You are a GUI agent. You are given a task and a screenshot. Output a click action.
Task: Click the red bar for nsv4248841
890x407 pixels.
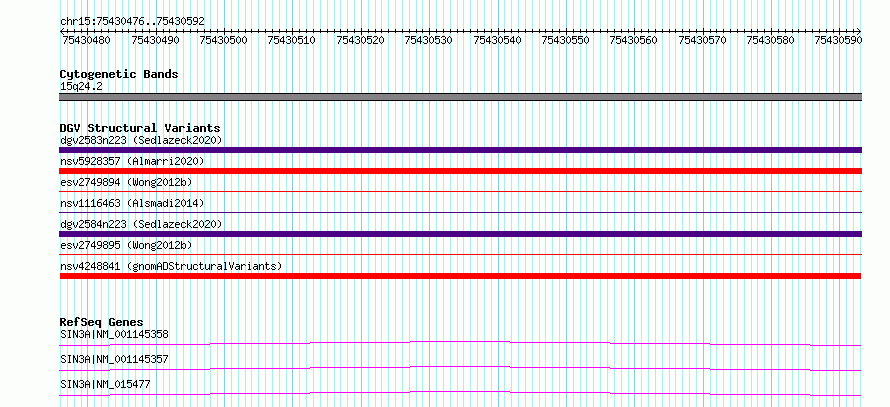coord(460,276)
